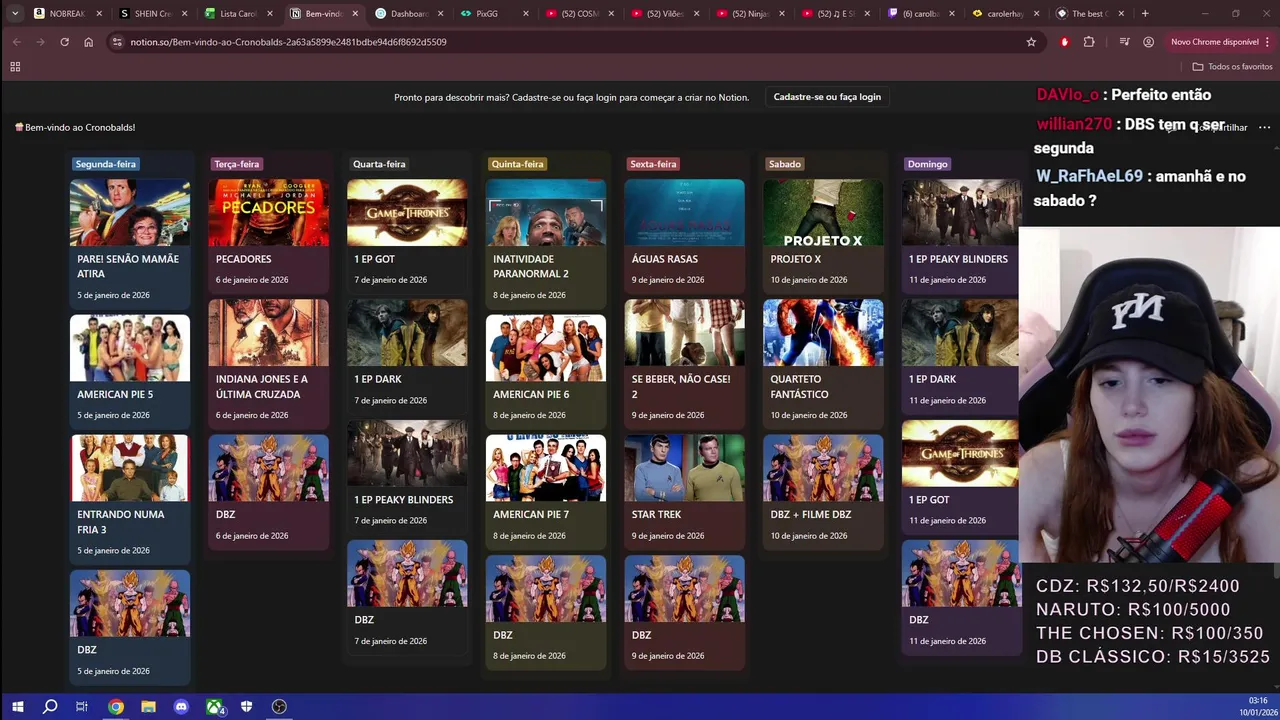This screenshot has width=1280, height=720.
Task: Go back to the previous page
Action: pos(16,42)
